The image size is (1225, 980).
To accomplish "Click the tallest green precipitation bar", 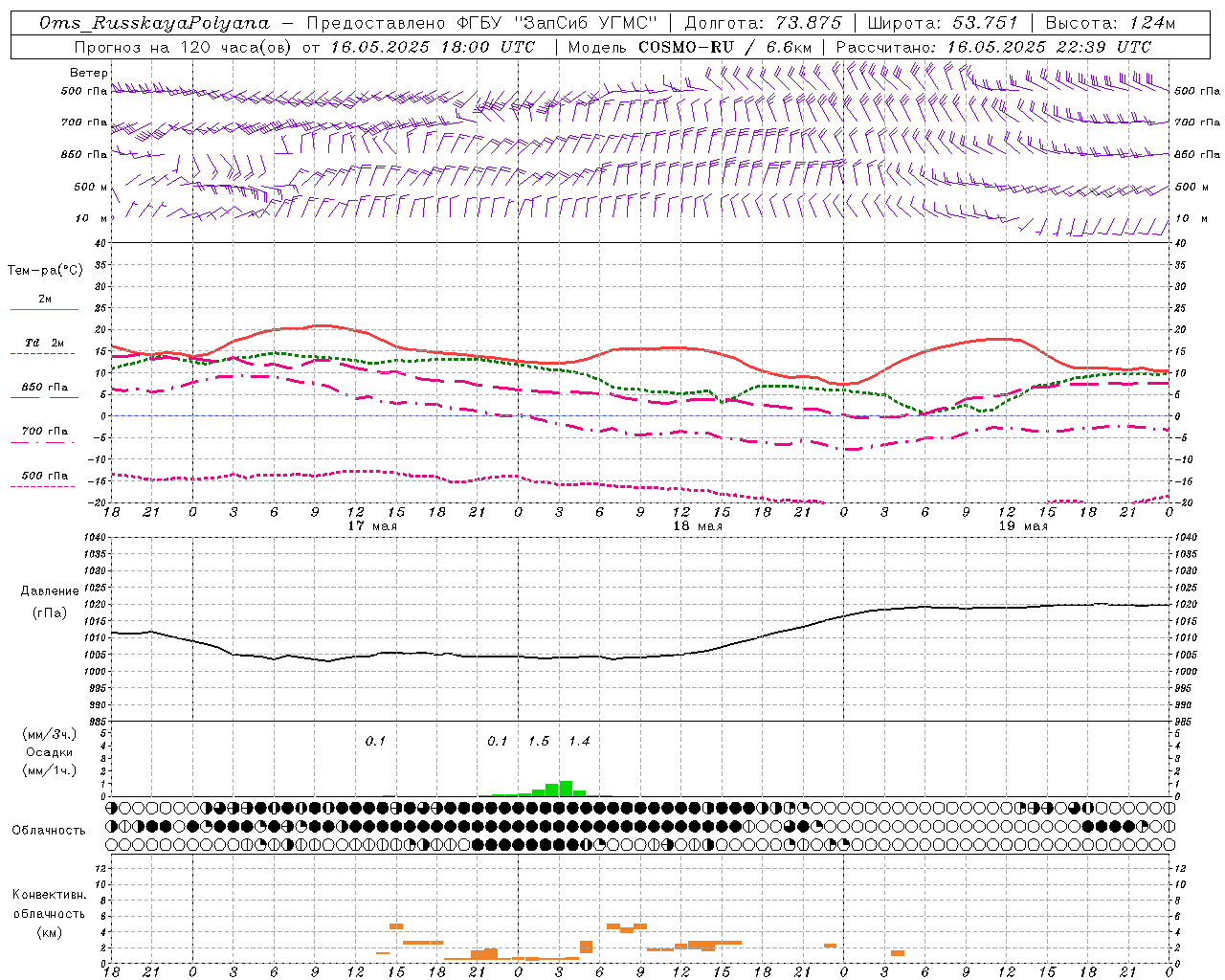I will click(x=566, y=789).
